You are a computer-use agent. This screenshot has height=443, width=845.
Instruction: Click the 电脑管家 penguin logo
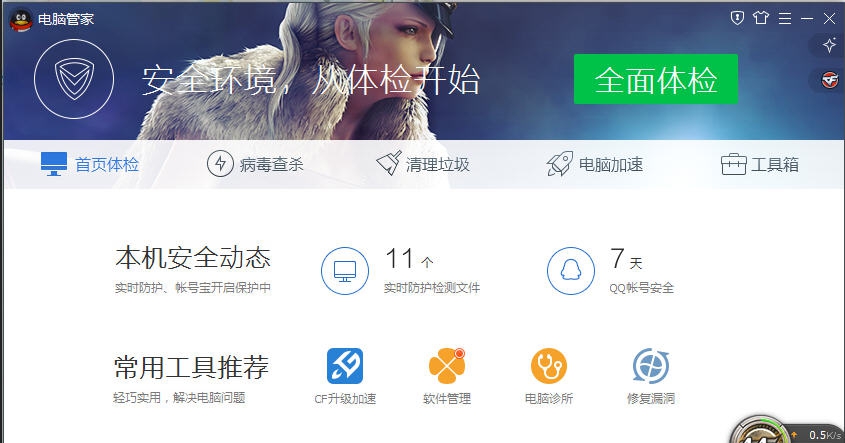21,20
